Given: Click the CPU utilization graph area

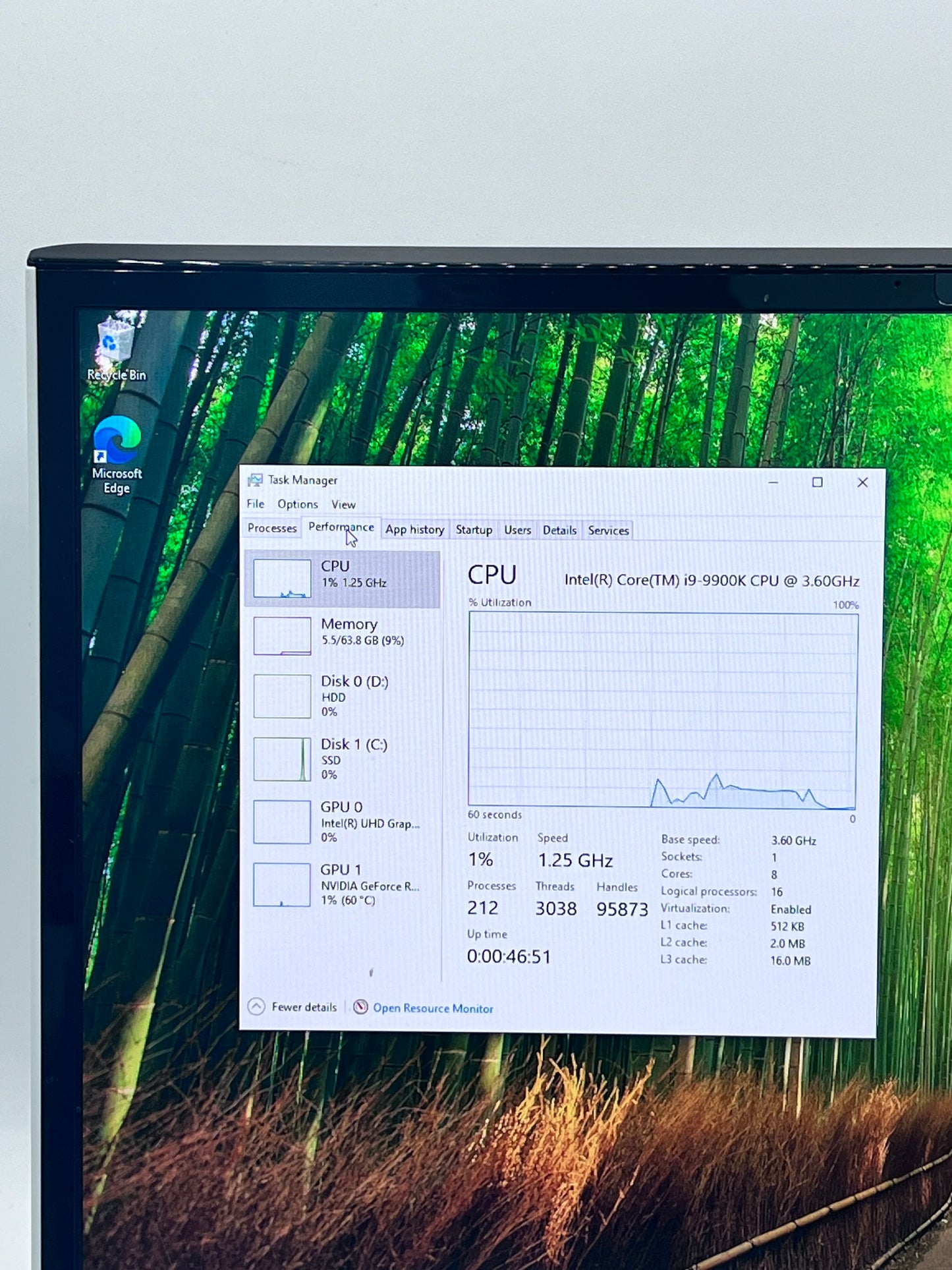Looking at the screenshot, I should (x=663, y=710).
